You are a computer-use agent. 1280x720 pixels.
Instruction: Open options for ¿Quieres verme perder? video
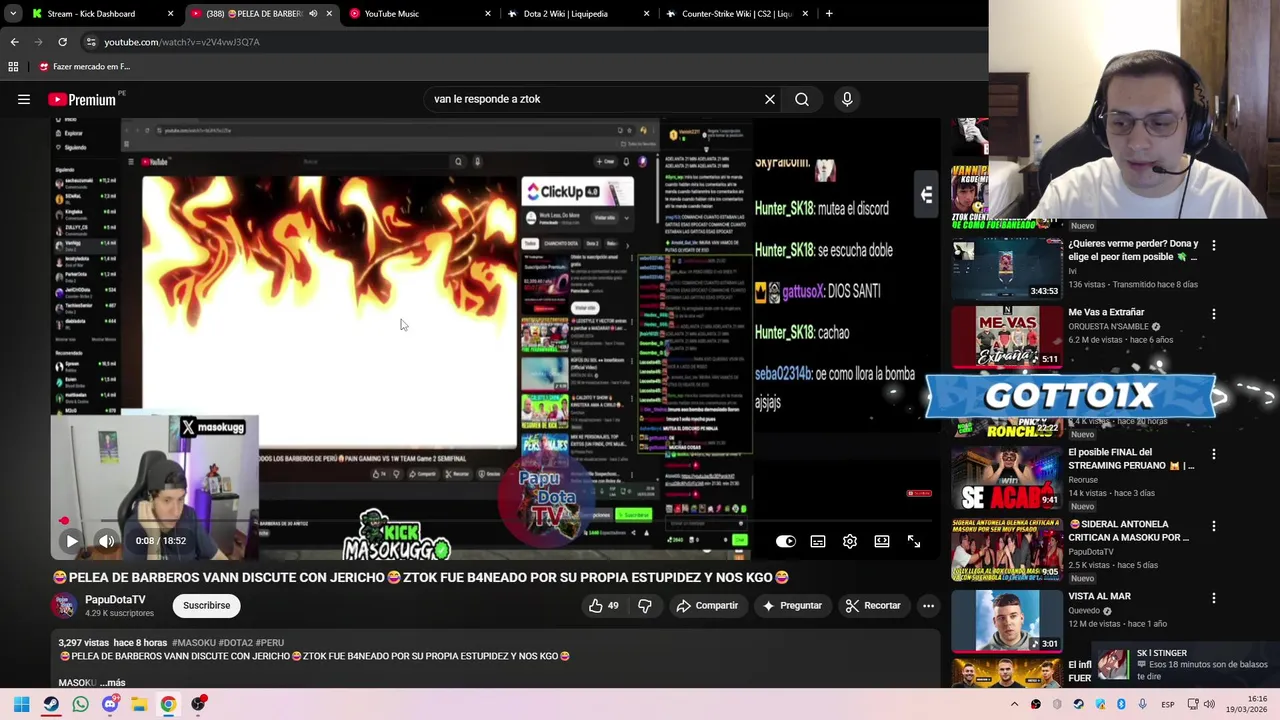pyautogui.click(x=1214, y=245)
